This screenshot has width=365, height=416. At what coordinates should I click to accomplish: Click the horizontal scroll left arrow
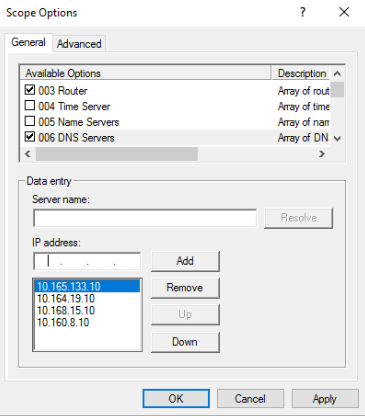coord(28,154)
